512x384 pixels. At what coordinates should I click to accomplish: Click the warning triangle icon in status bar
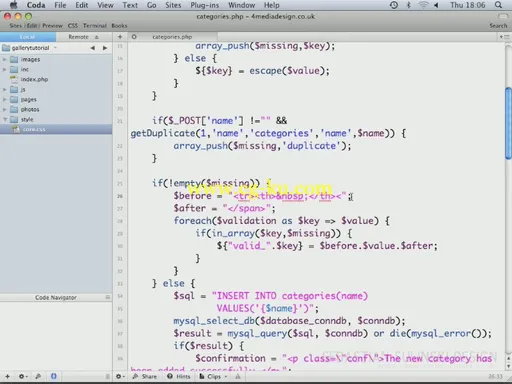238,376
